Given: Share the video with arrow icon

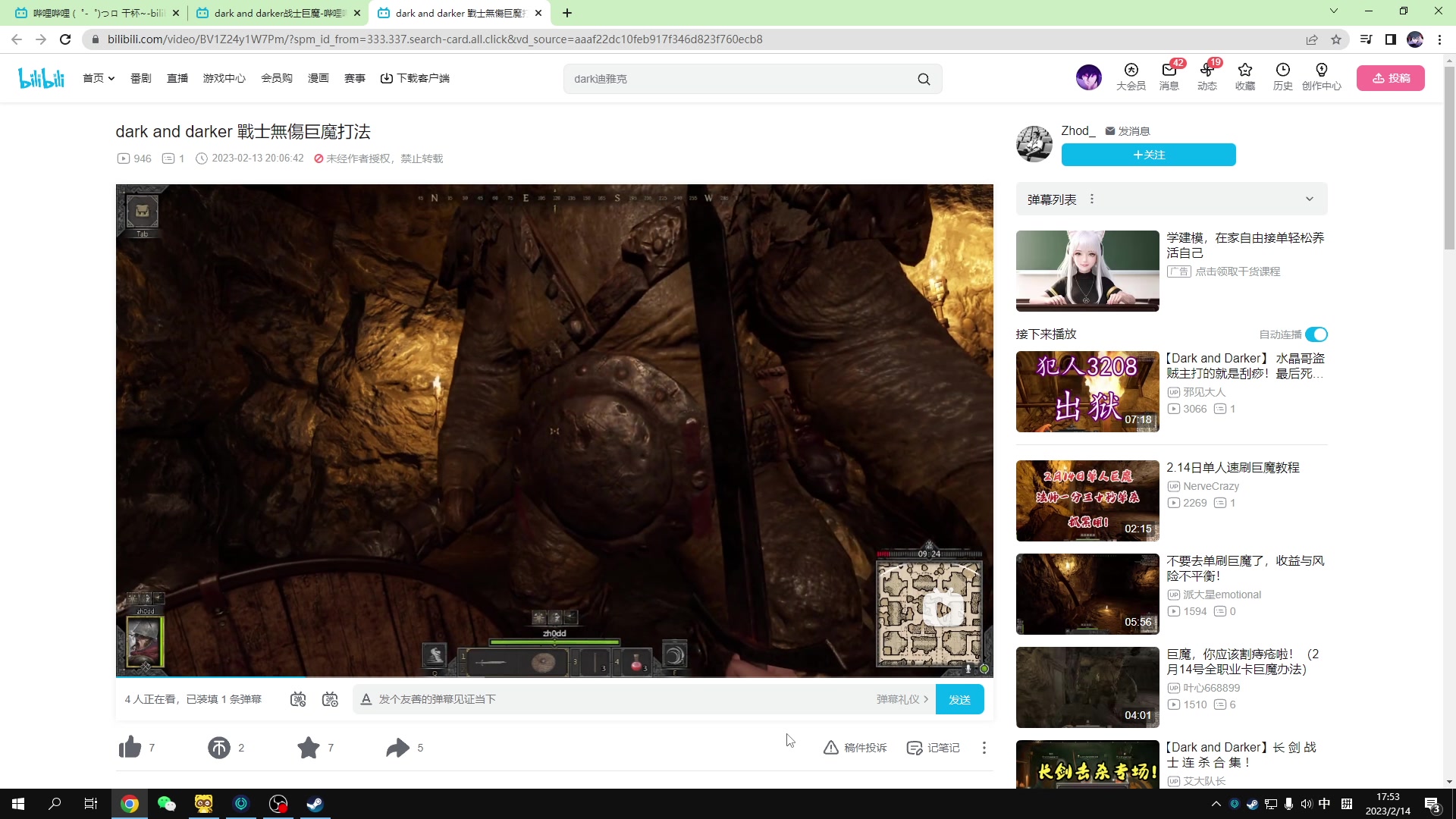Looking at the screenshot, I should pos(397,748).
